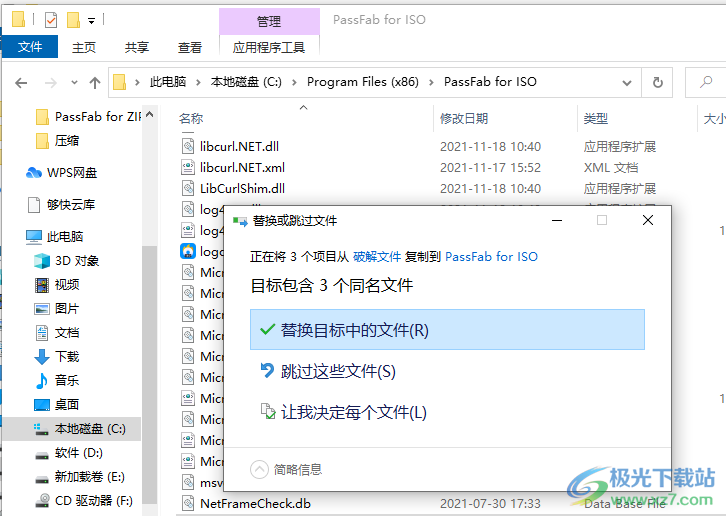Go forward with the right arrow
The height and width of the screenshot is (516, 726).
[x=50, y=83]
